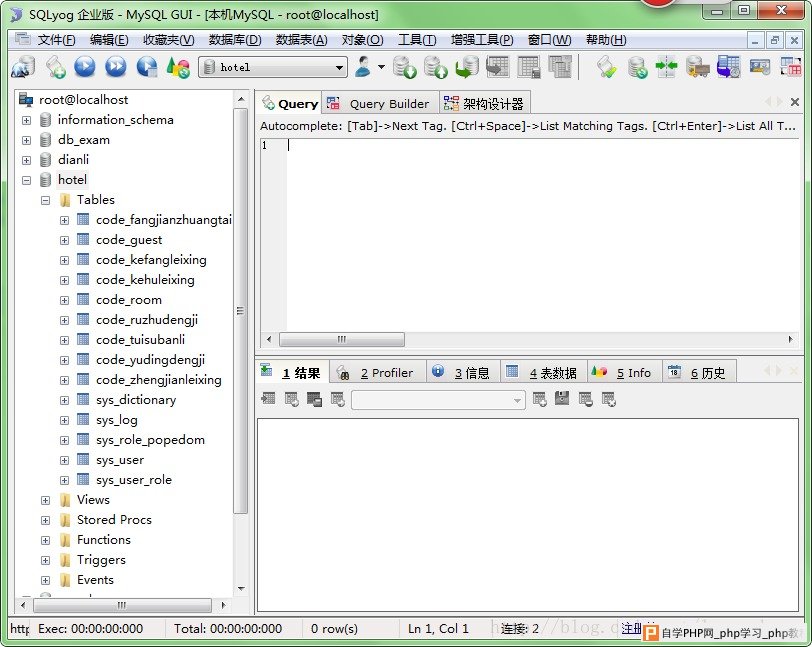Select the code_kefangleixing table
This screenshot has width=812, height=647.
click(151, 260)
